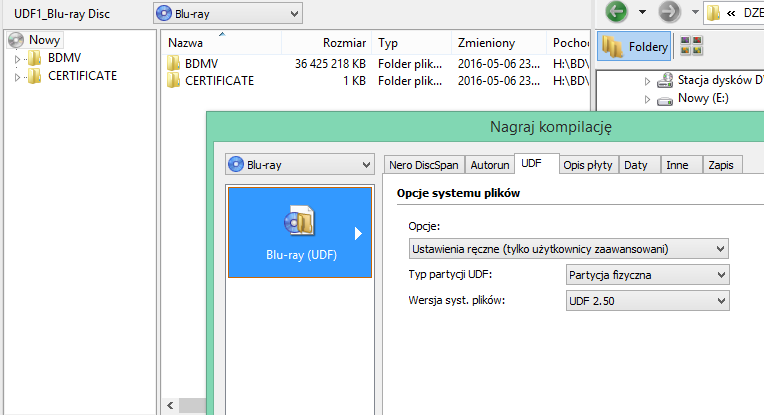Screen dimensions: 764x415
Task: Click the Blu-ray disc icon in top dropdown
Action: point(164,14)
